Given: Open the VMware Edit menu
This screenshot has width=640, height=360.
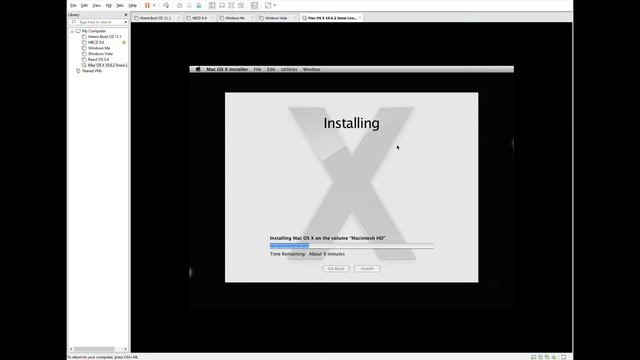Looking at the screenshot, I should [84, 5].
